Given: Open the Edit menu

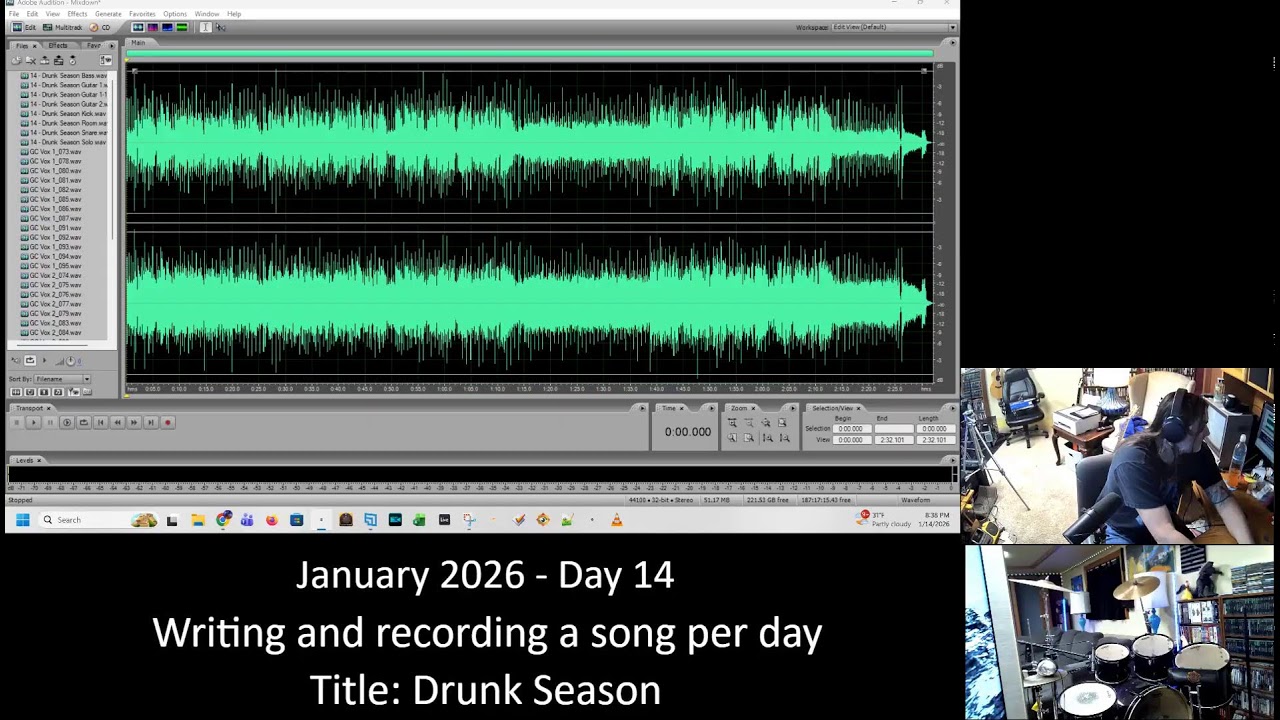Looking at the screenshot, I should (x=32, y=14).
